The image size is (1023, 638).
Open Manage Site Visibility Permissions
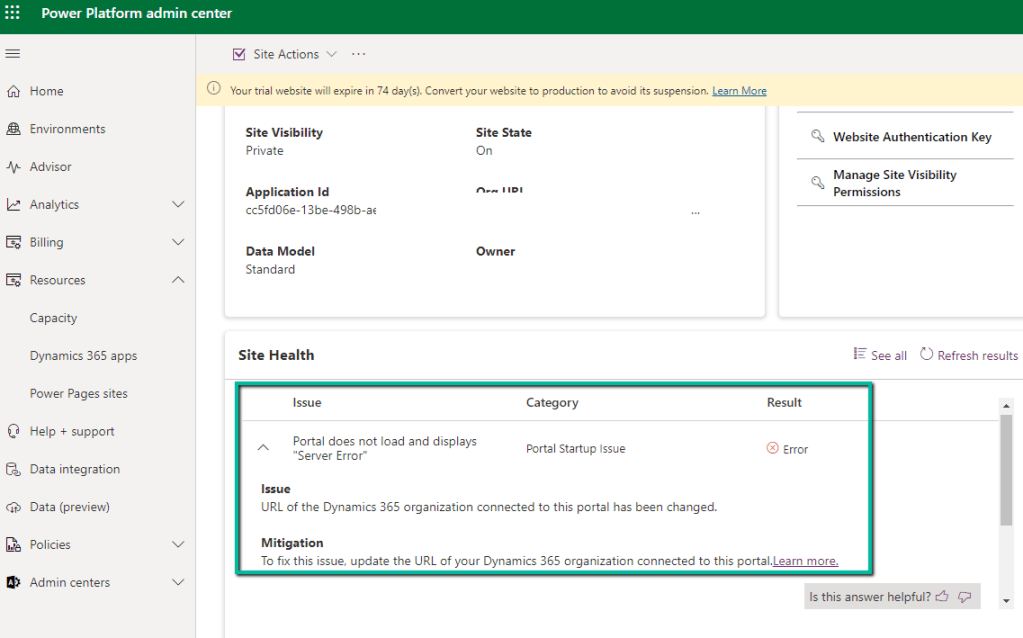(894, 183)
